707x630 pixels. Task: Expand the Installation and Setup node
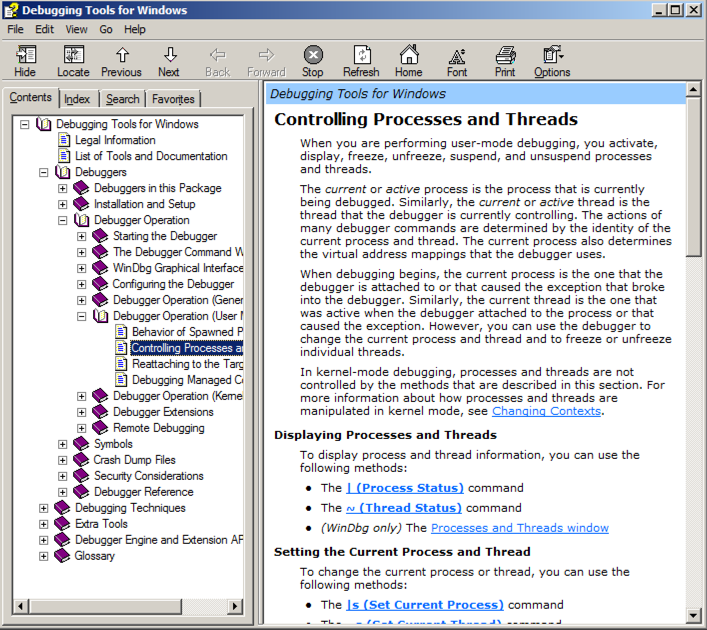pos(63,204)
